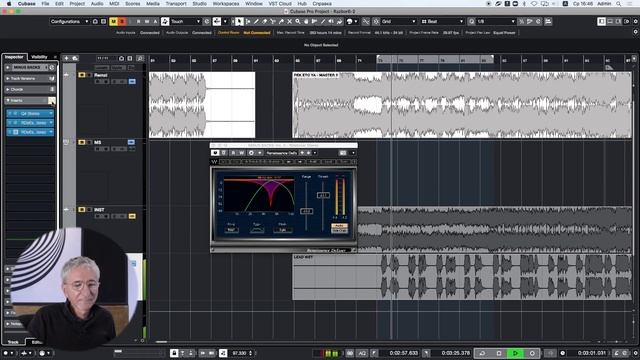Click the green Play transport button
This screenshot has height=360, width=640.
coord(515,353)
